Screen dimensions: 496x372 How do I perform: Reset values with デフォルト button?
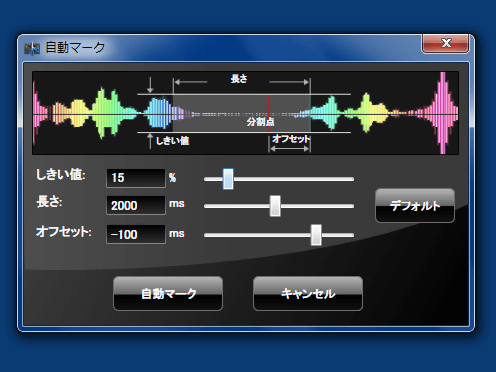pos(415,206)
